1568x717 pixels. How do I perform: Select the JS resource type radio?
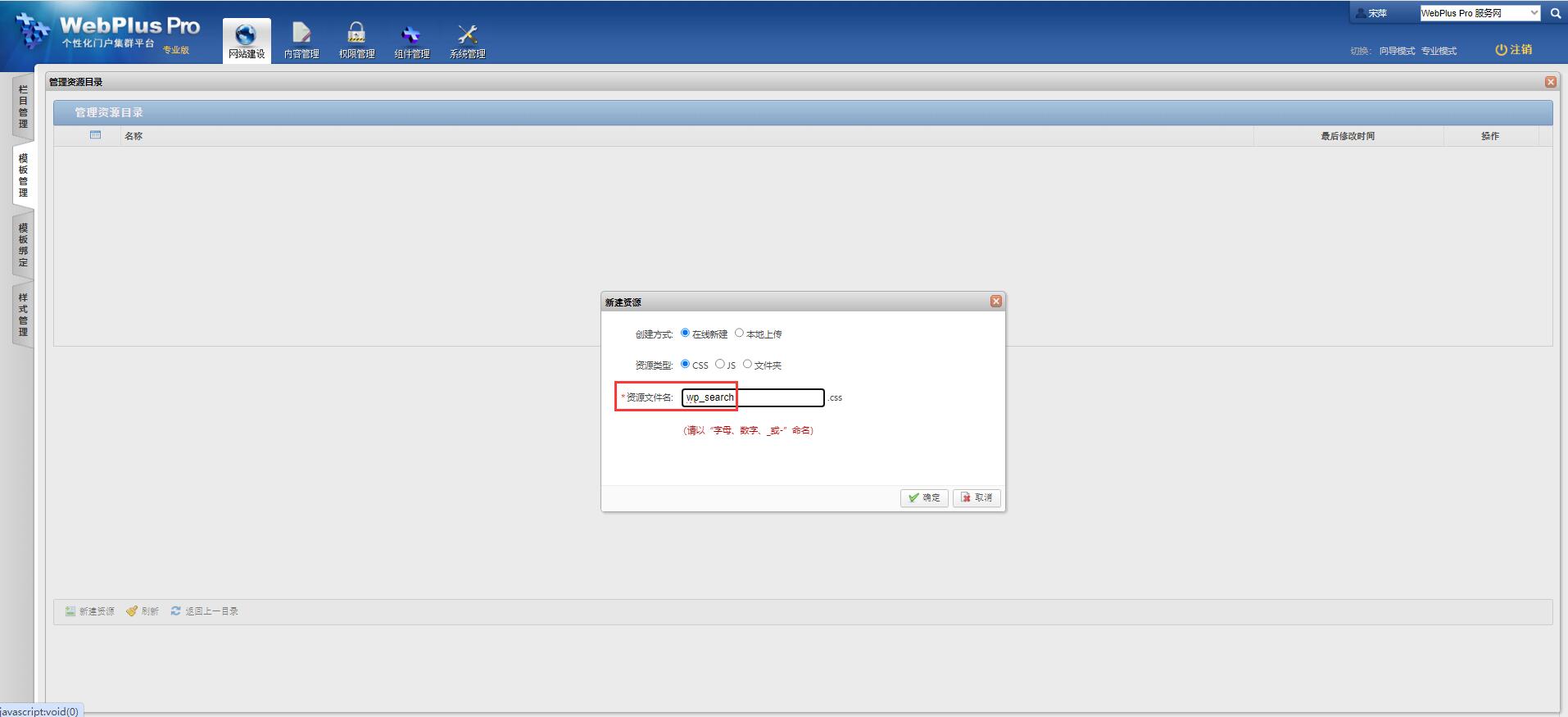coord(720,364)
